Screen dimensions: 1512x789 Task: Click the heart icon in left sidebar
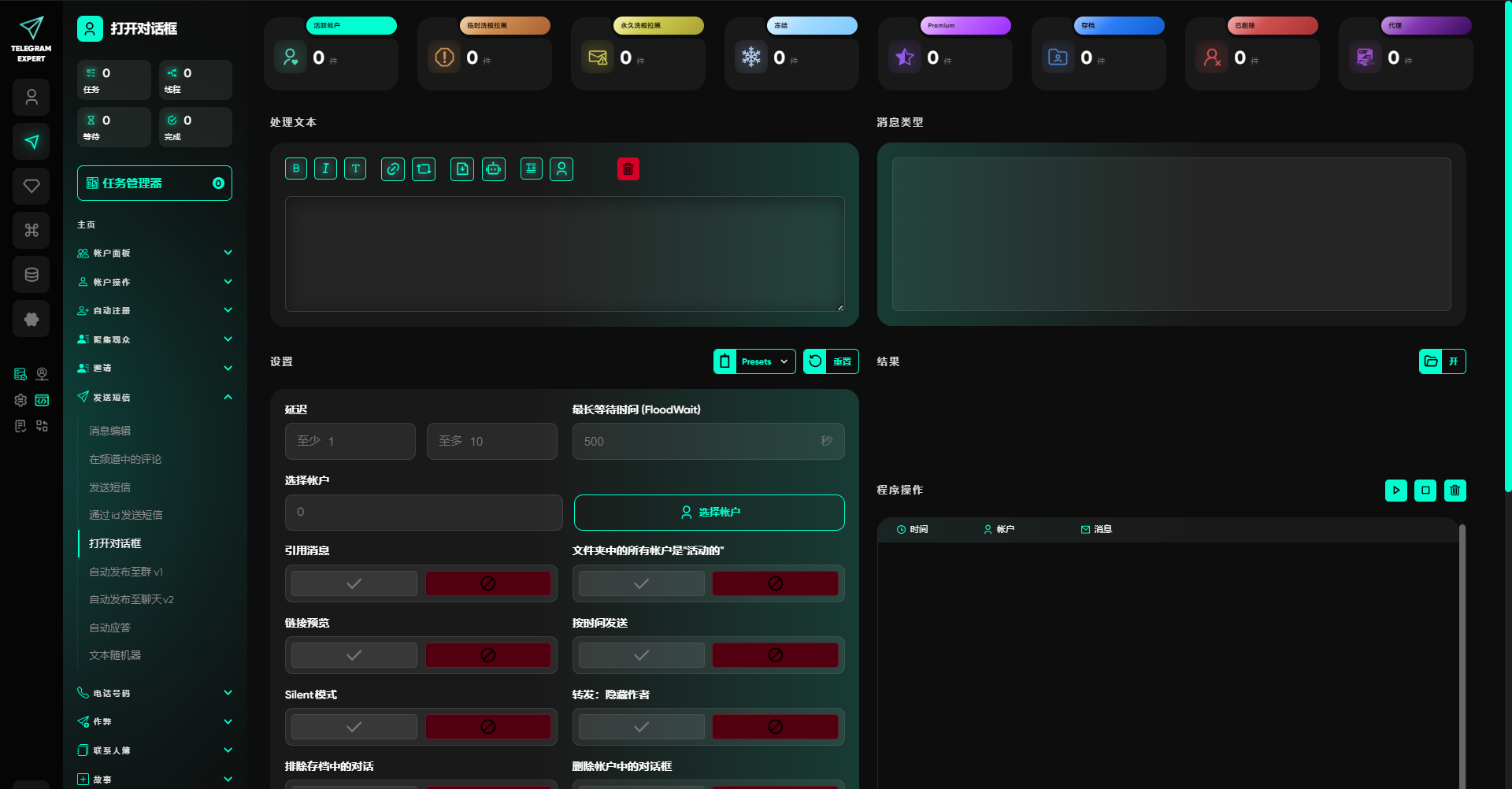point(31,186)
